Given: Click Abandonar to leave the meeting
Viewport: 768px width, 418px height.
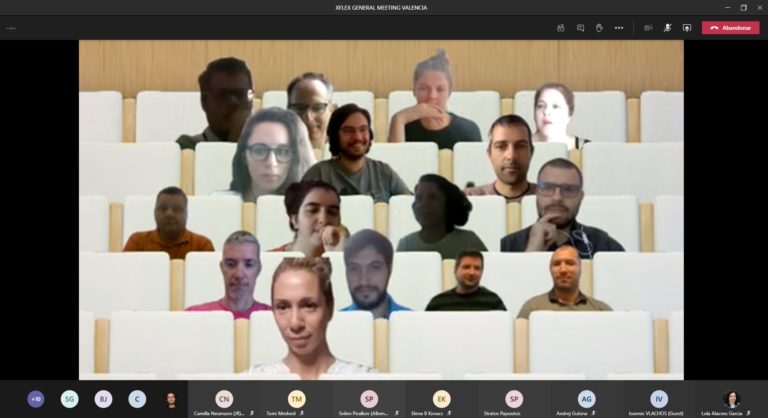Looking at the screenshot, I should point(730,28).
